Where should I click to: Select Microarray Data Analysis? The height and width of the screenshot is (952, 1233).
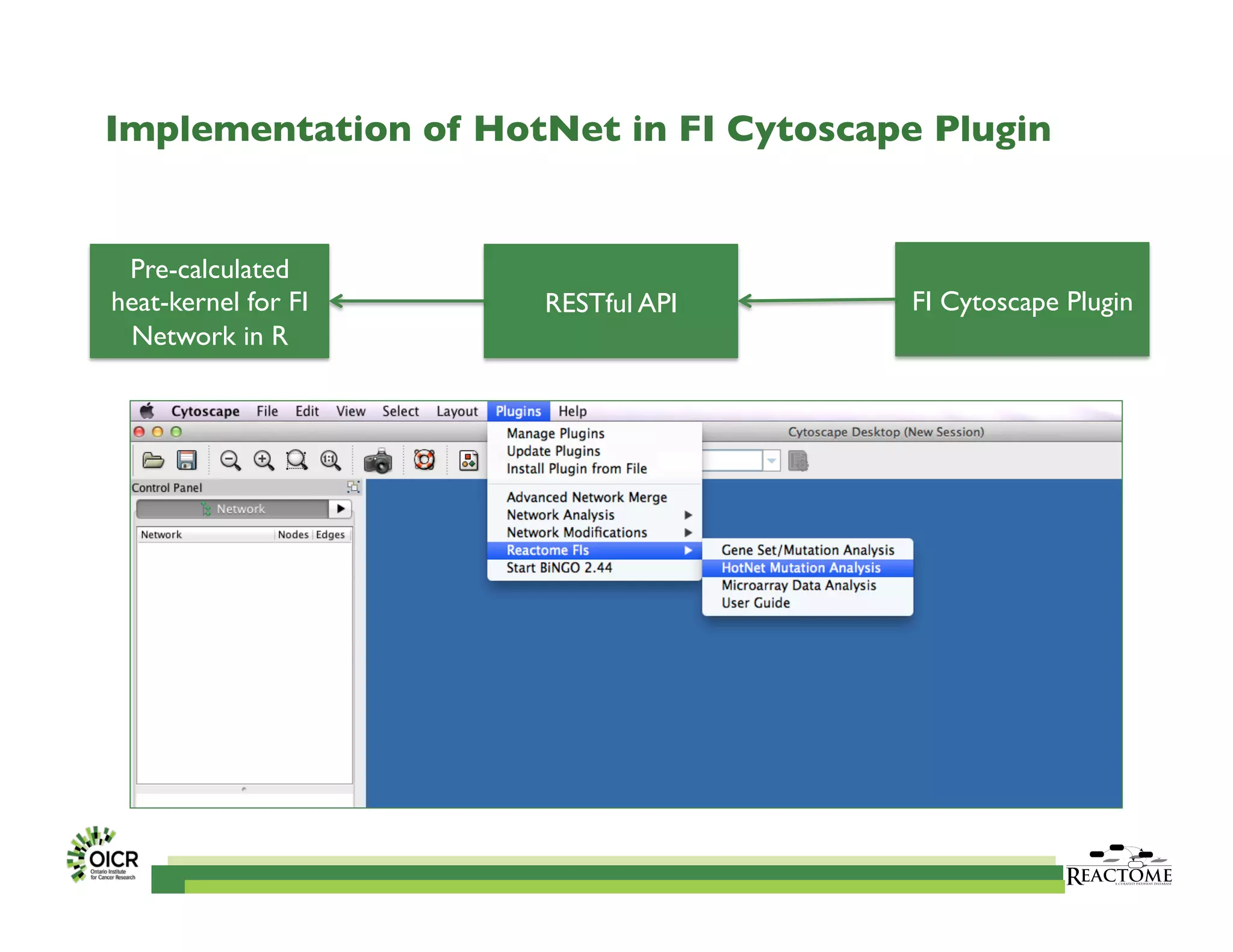[x=807, y=586]
